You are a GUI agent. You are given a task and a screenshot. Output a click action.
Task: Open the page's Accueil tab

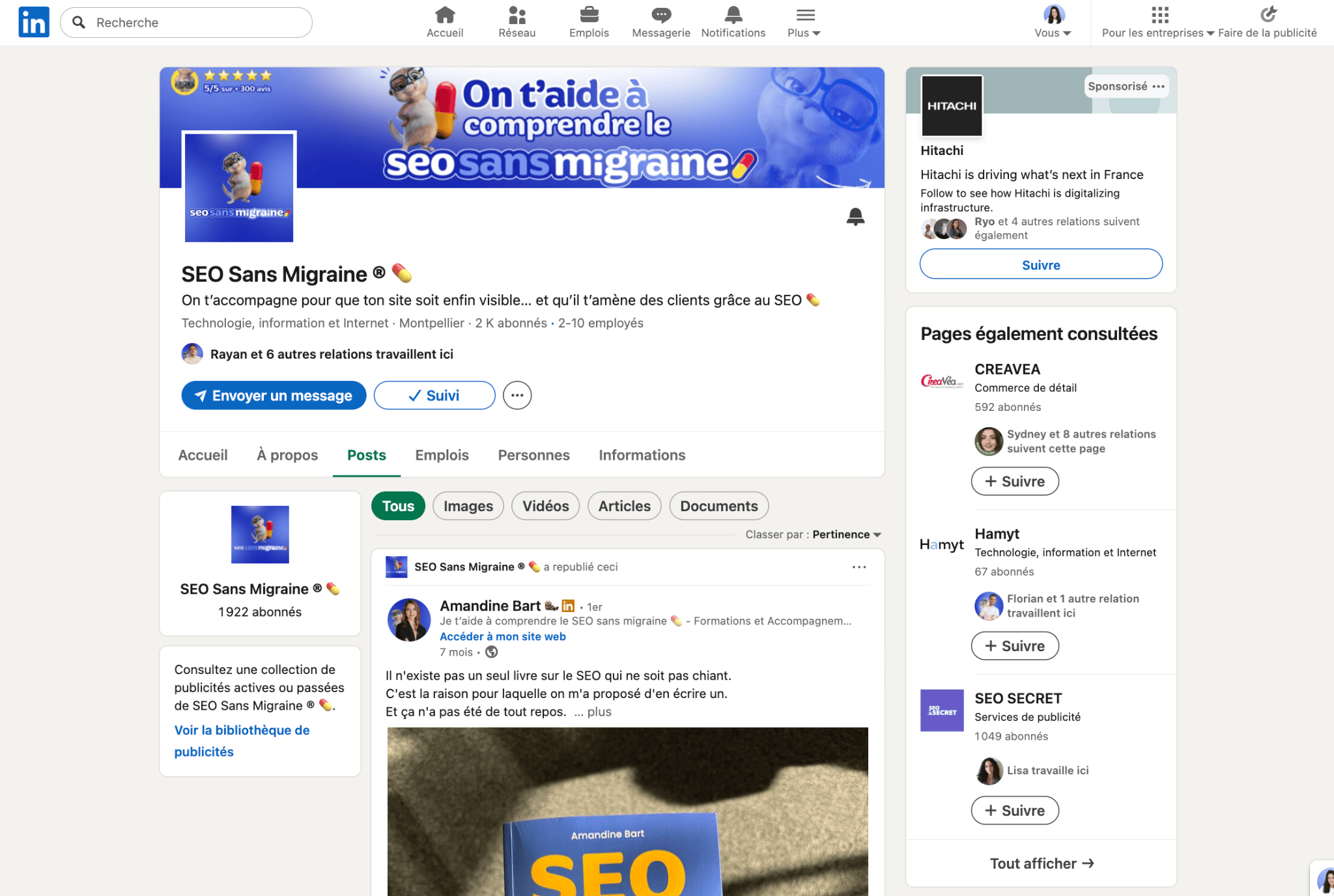(x=203, y=455)
